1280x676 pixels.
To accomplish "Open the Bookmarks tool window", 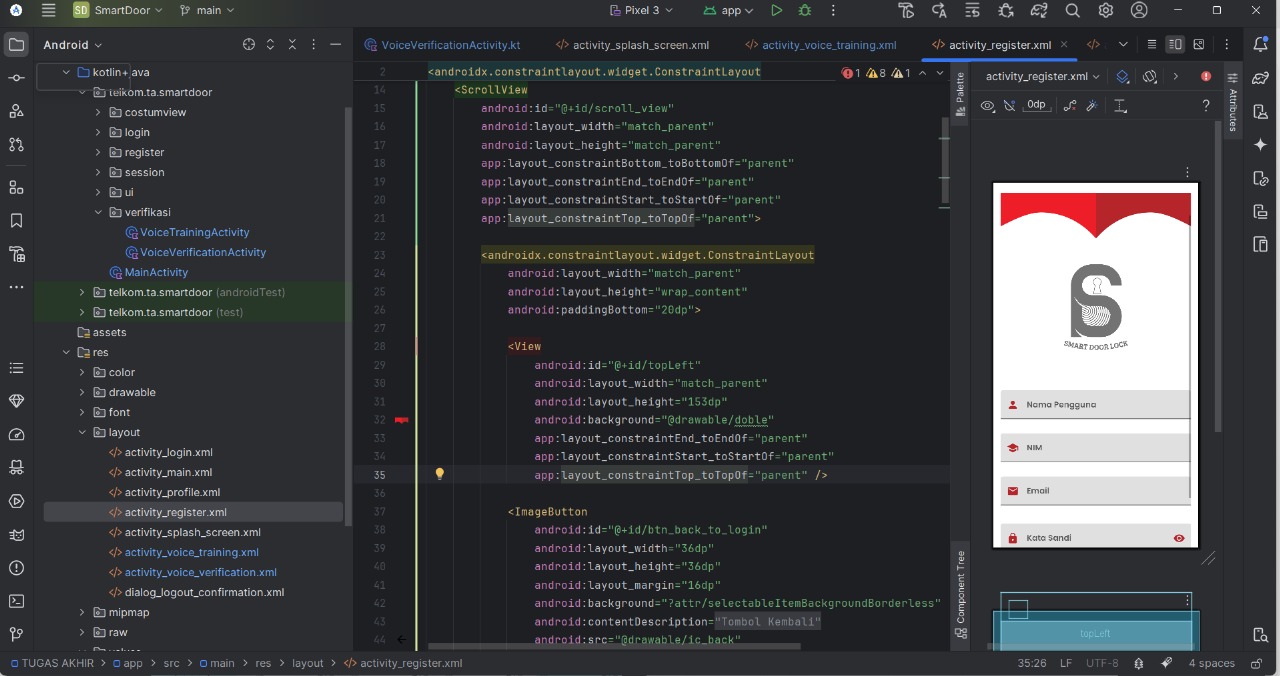I will tap(16, 221).
